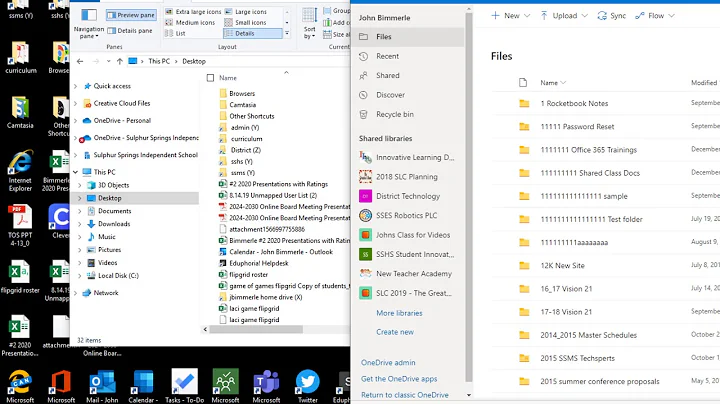Click This PC in address bar
The height and width of the screenshot is (404, 720).
[x=159, y=61]
